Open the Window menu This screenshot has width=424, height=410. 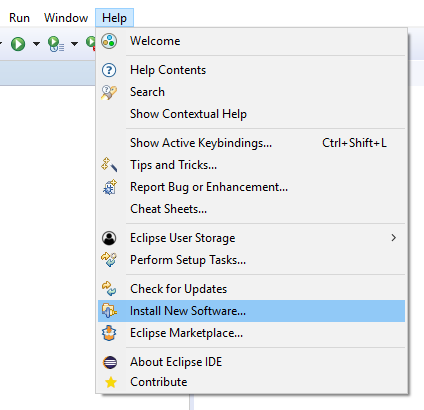66,18
